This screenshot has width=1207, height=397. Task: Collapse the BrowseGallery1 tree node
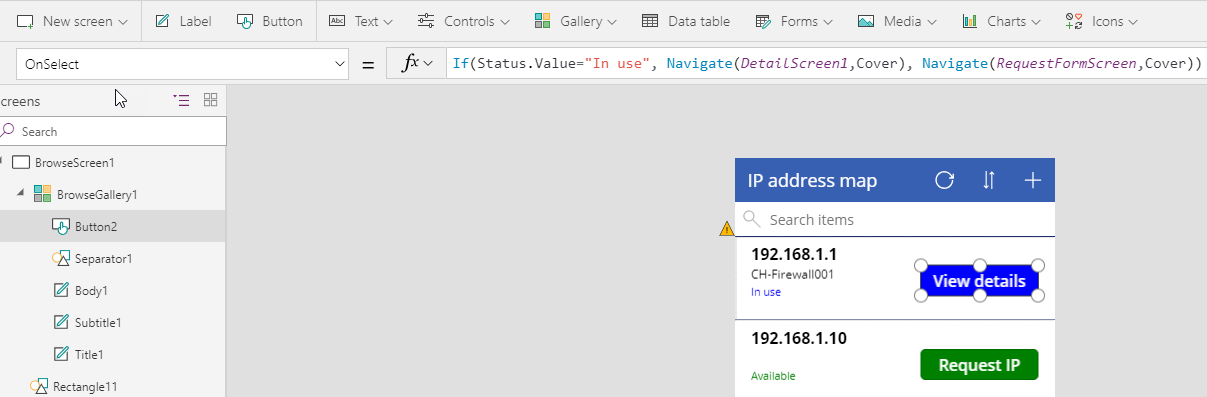click(x=21, y=194)
